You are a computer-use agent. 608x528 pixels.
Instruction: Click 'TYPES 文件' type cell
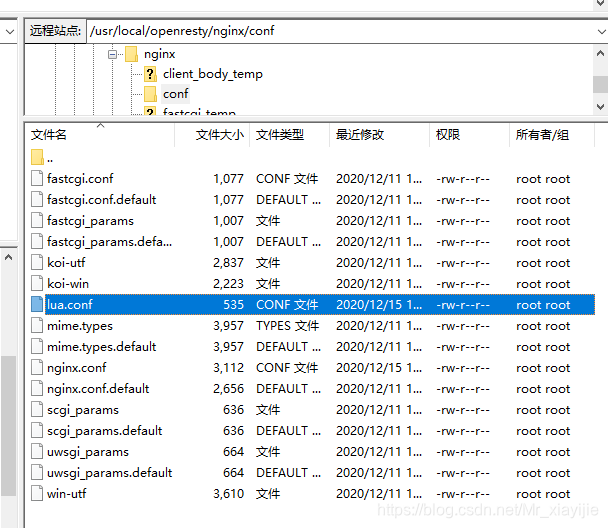tap(287, 326)
